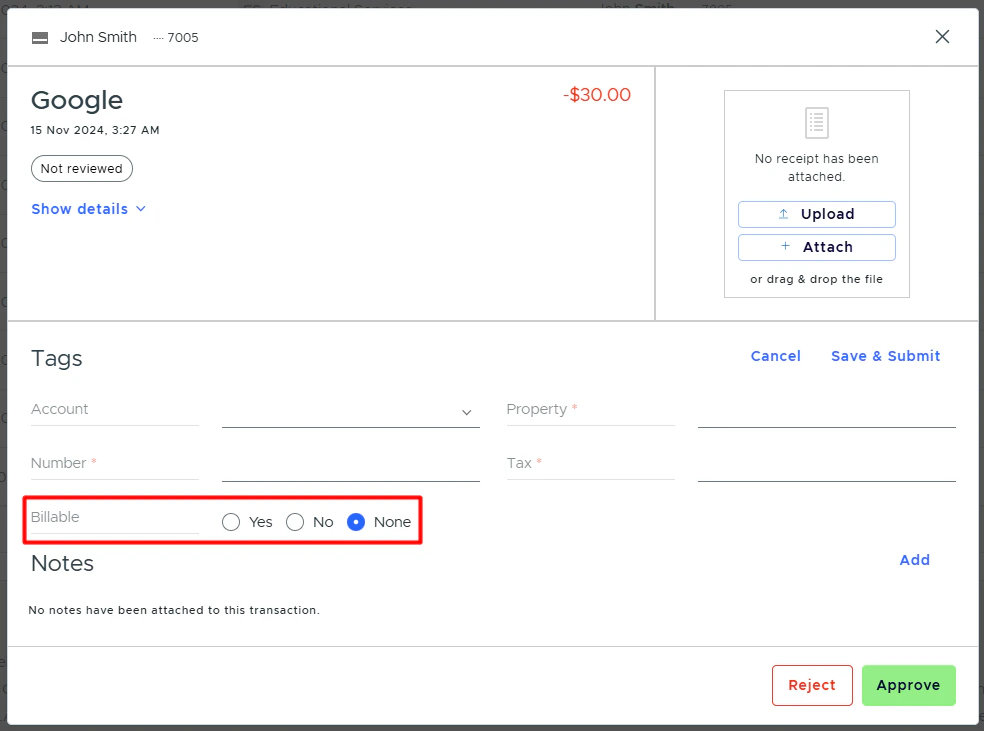Screen dimensions: 984x731
Task: Click the receipt placeholder icon
Action: 816,122
